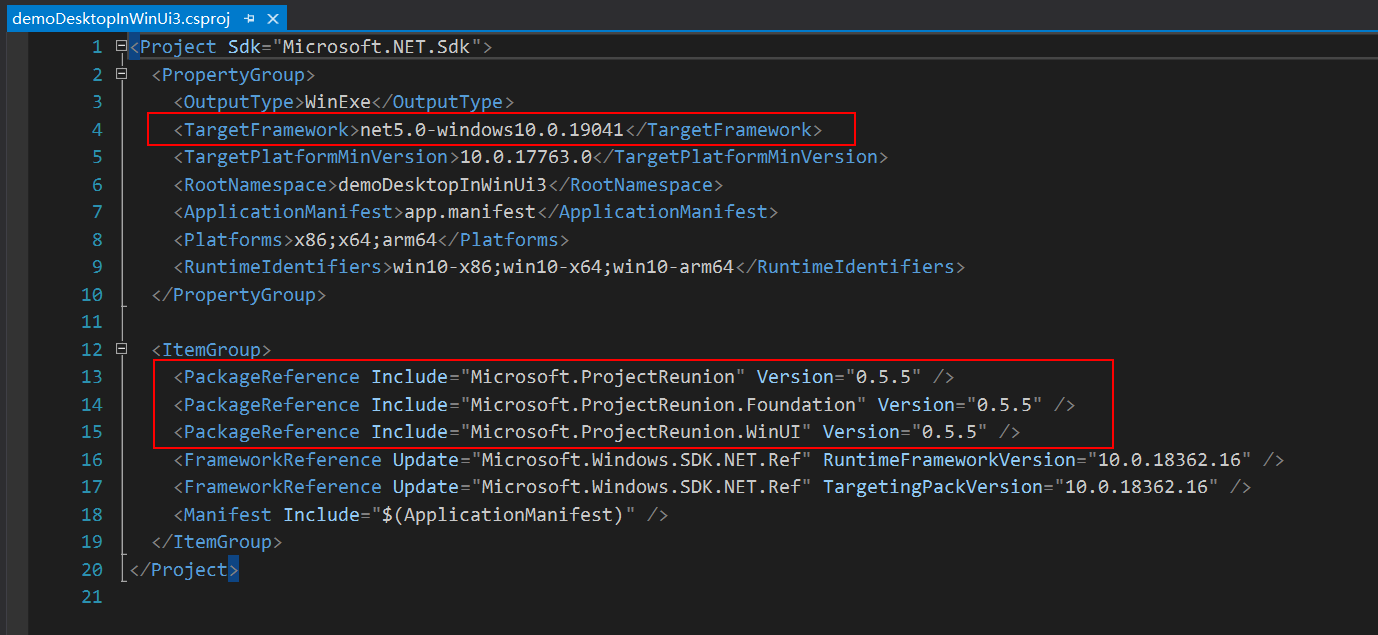Collapse the Project element on line 1
The height and width of the screenshot is (635, 1378).
[121, 46]
